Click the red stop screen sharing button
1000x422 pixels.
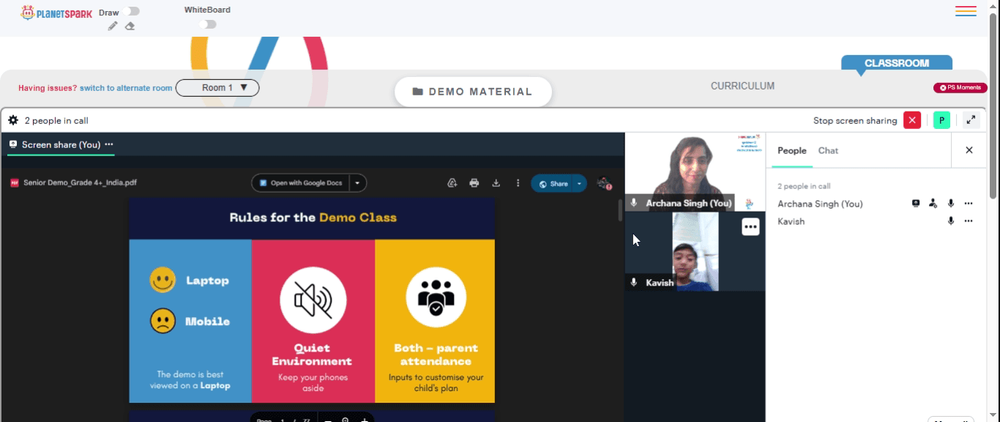click(x=912, y=120)
